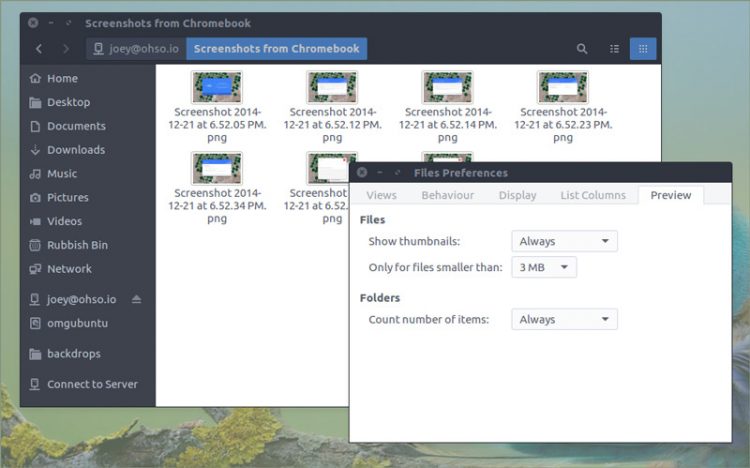Select joey@ohso.io location in path bar

[x=136, y=49]
